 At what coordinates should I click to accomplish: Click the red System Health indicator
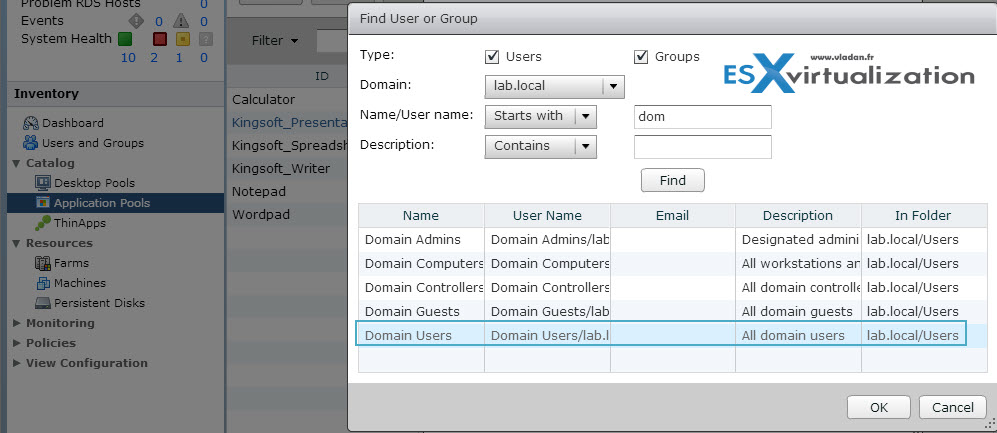(160, 39)
